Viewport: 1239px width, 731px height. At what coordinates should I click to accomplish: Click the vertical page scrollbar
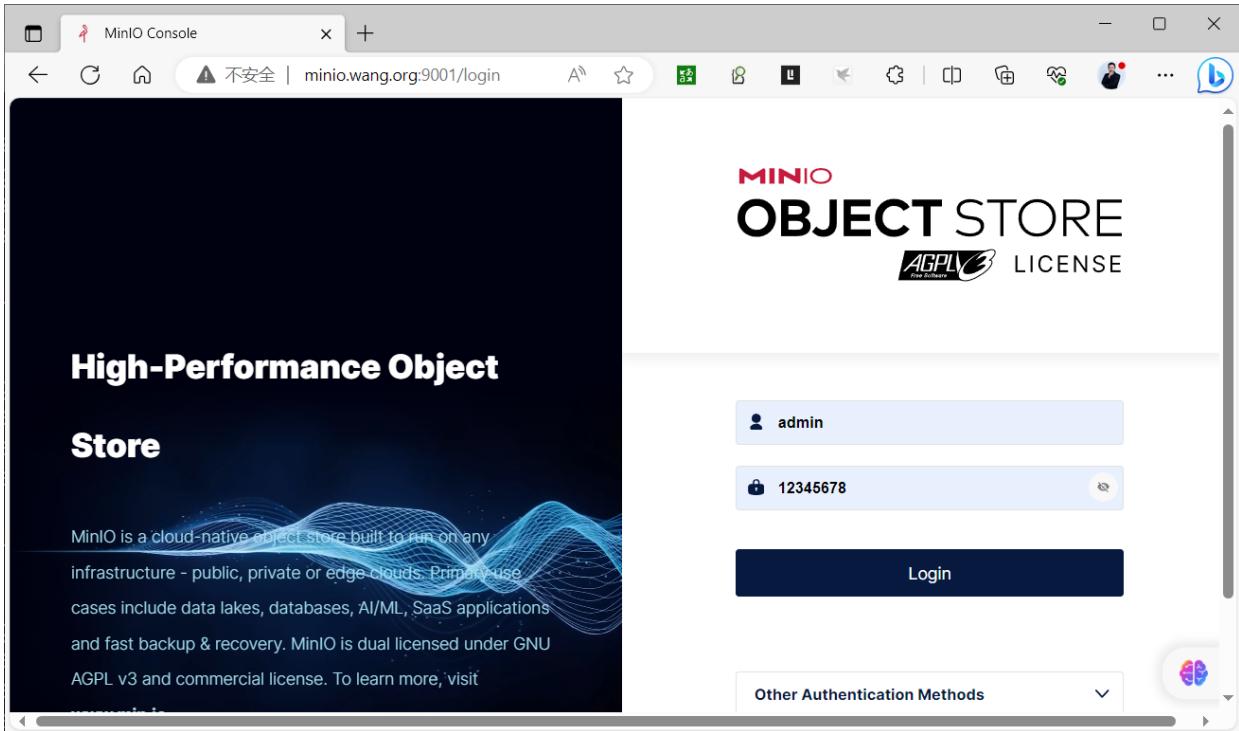1228,361
